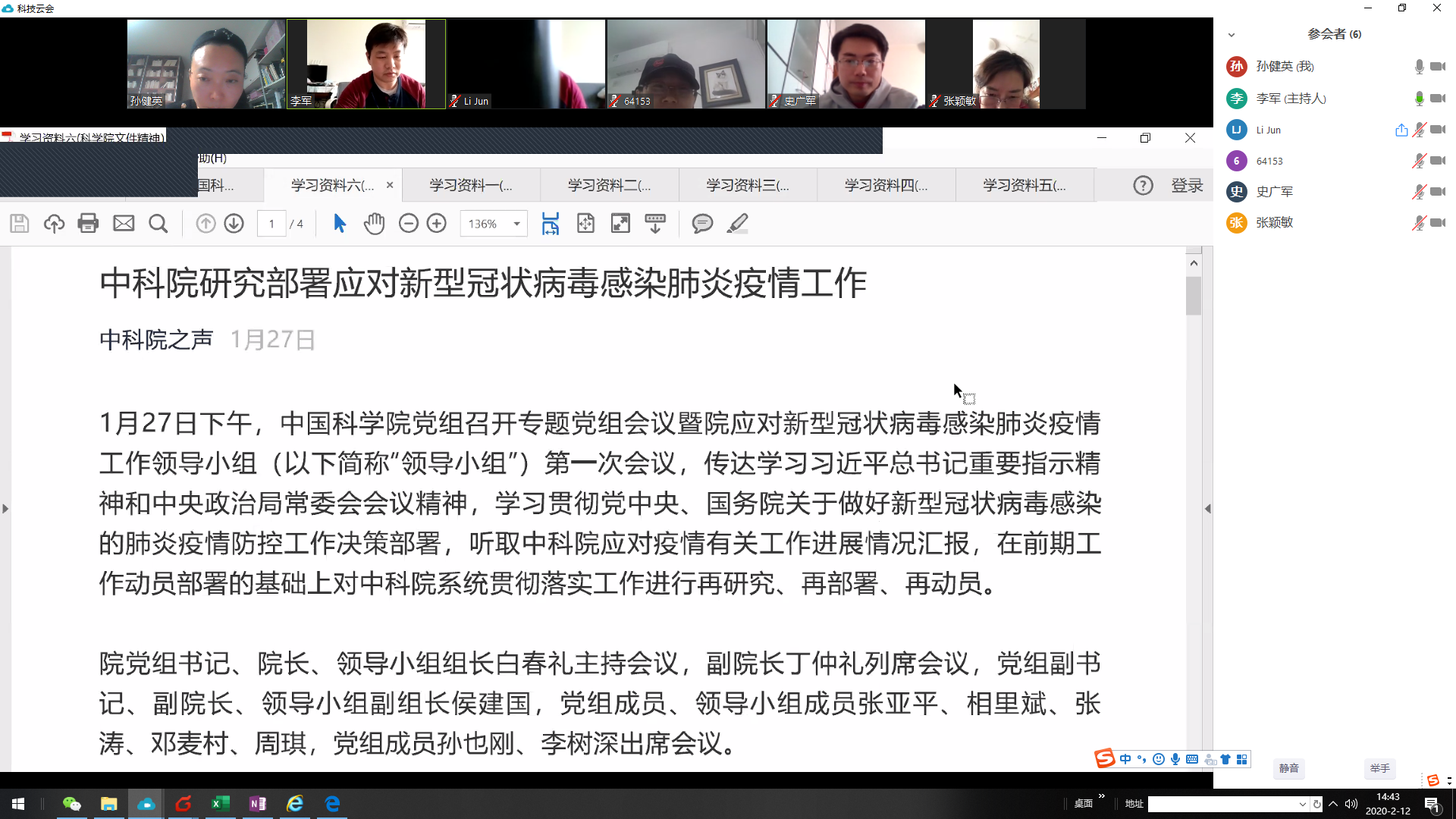Click the 举手 raise hand button
Viewport: 1456px width, 819px height.
[1379, 768]
